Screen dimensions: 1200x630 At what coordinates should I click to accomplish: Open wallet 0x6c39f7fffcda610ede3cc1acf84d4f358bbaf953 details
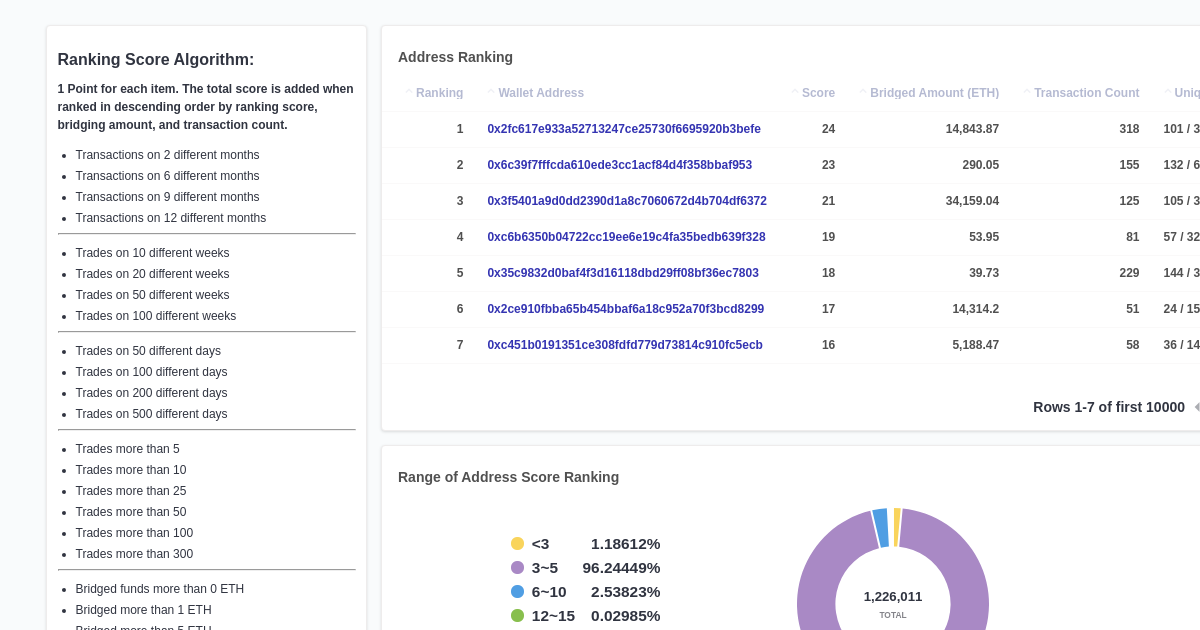pos(620,165)
